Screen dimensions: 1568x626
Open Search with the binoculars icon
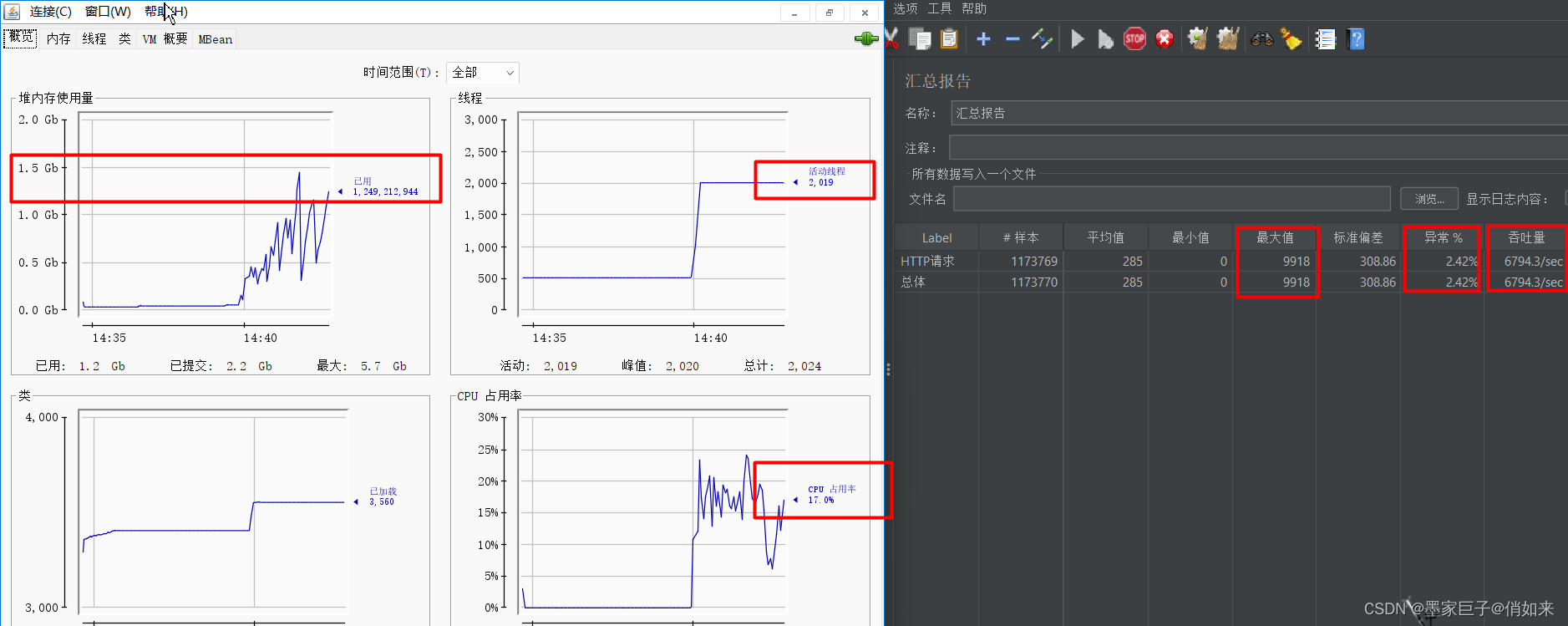point(1261,38)
